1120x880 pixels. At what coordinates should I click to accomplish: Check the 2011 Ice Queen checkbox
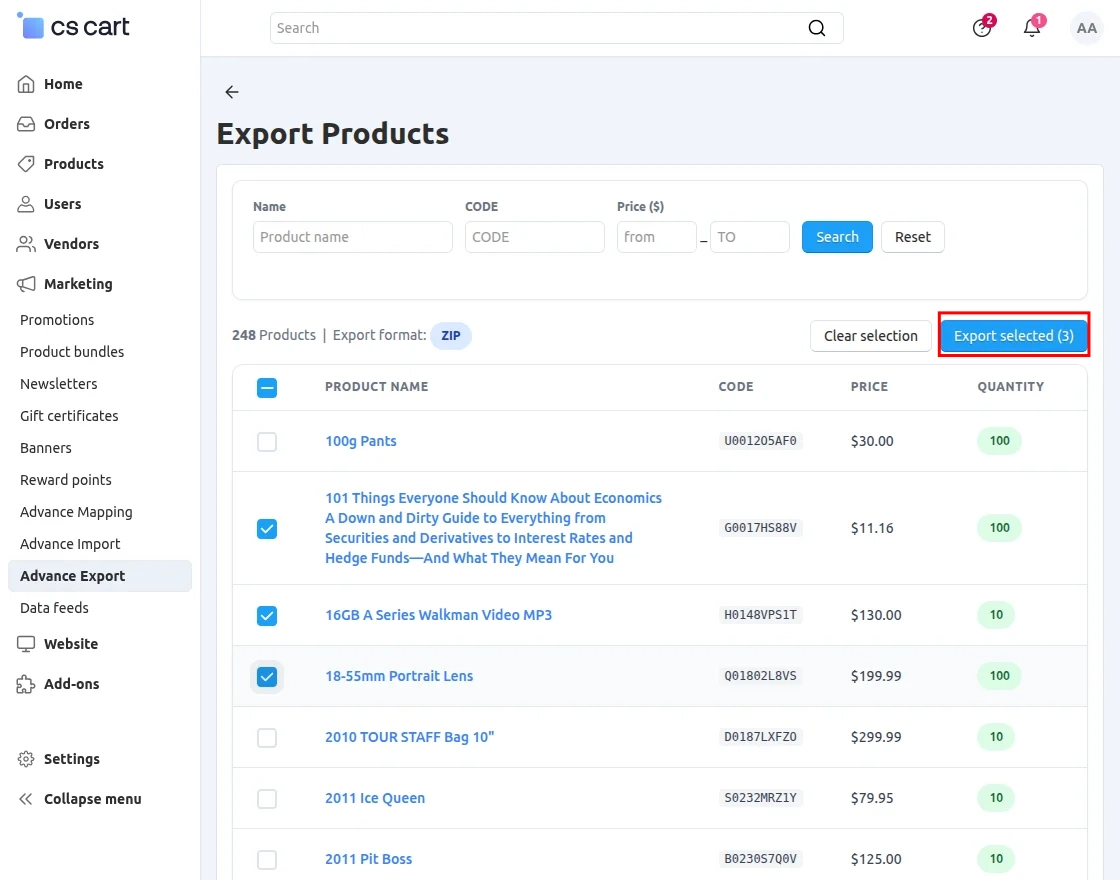(266, 799)
